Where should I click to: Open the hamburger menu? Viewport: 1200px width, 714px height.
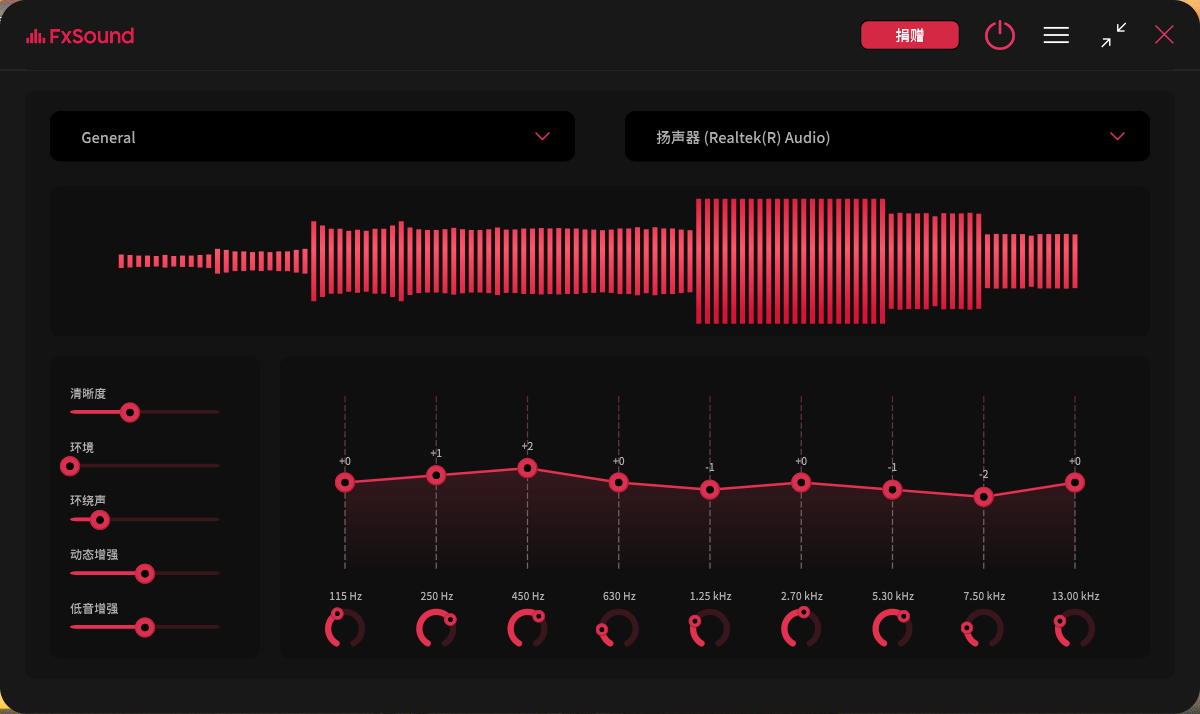(x=1056, y=36)
